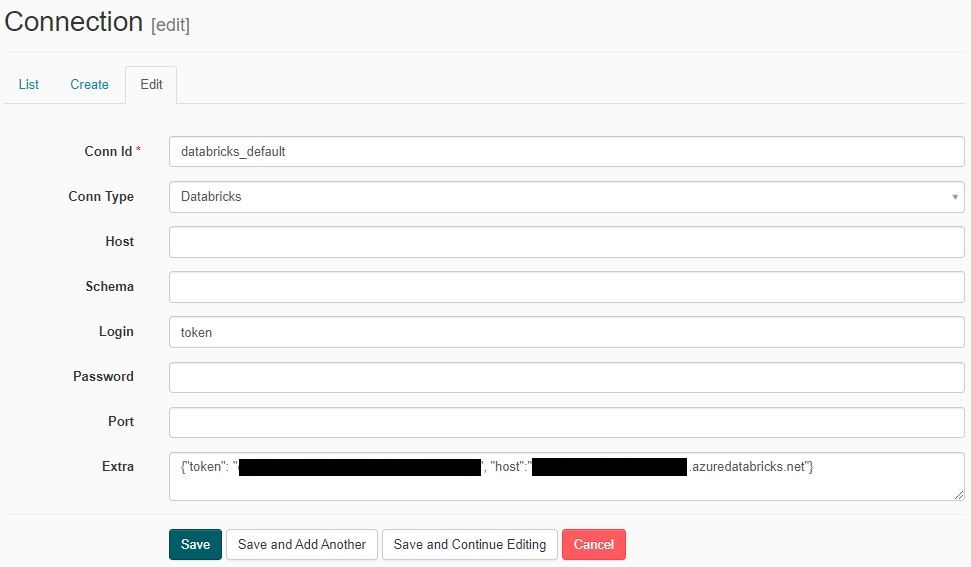This screenshot has height=567, width=971.
Task: Switch to the List tab
Action: pyautogui.click(x=28, y=84)
